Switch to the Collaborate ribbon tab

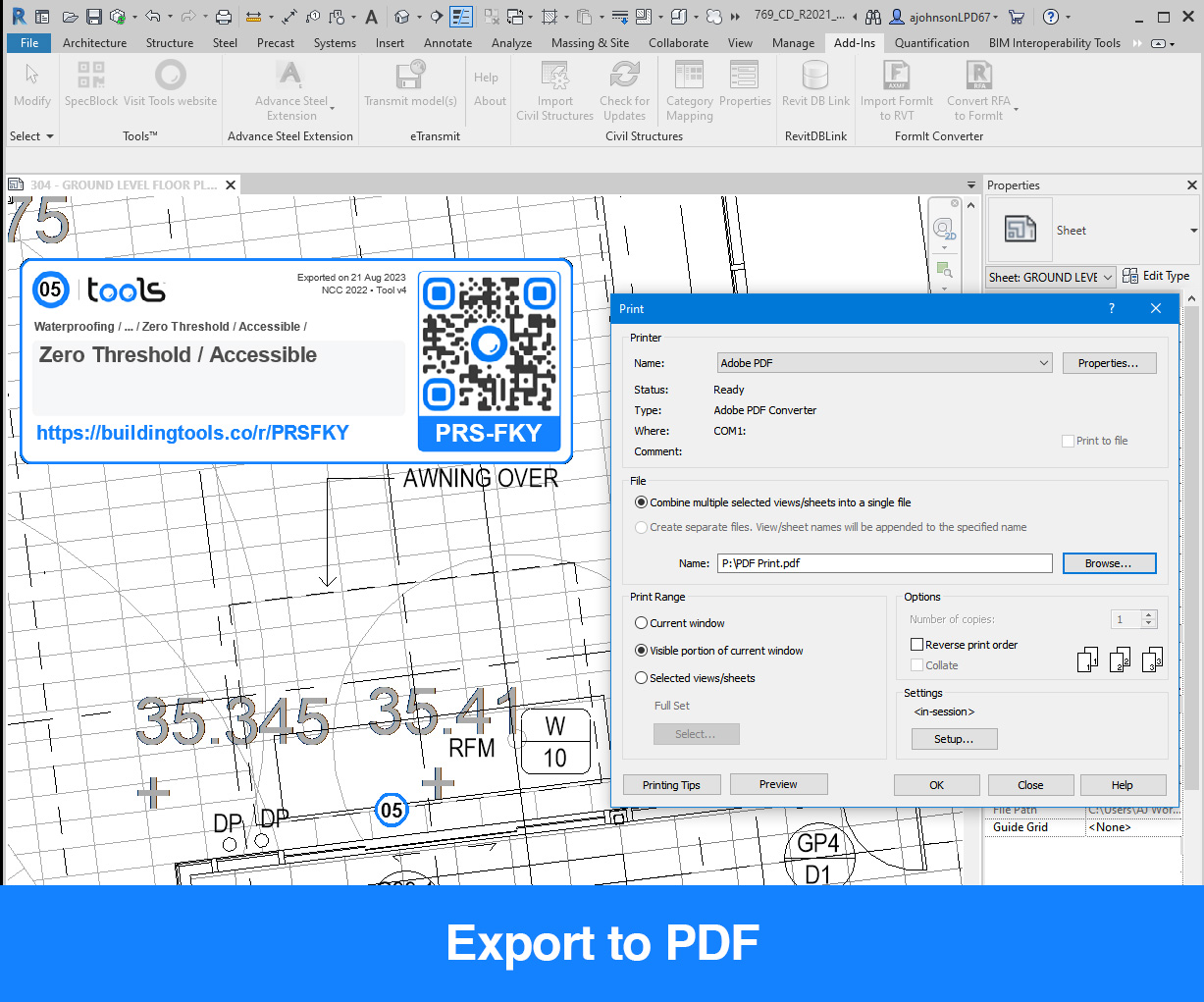pyautogui.click(x=678, y=43)
